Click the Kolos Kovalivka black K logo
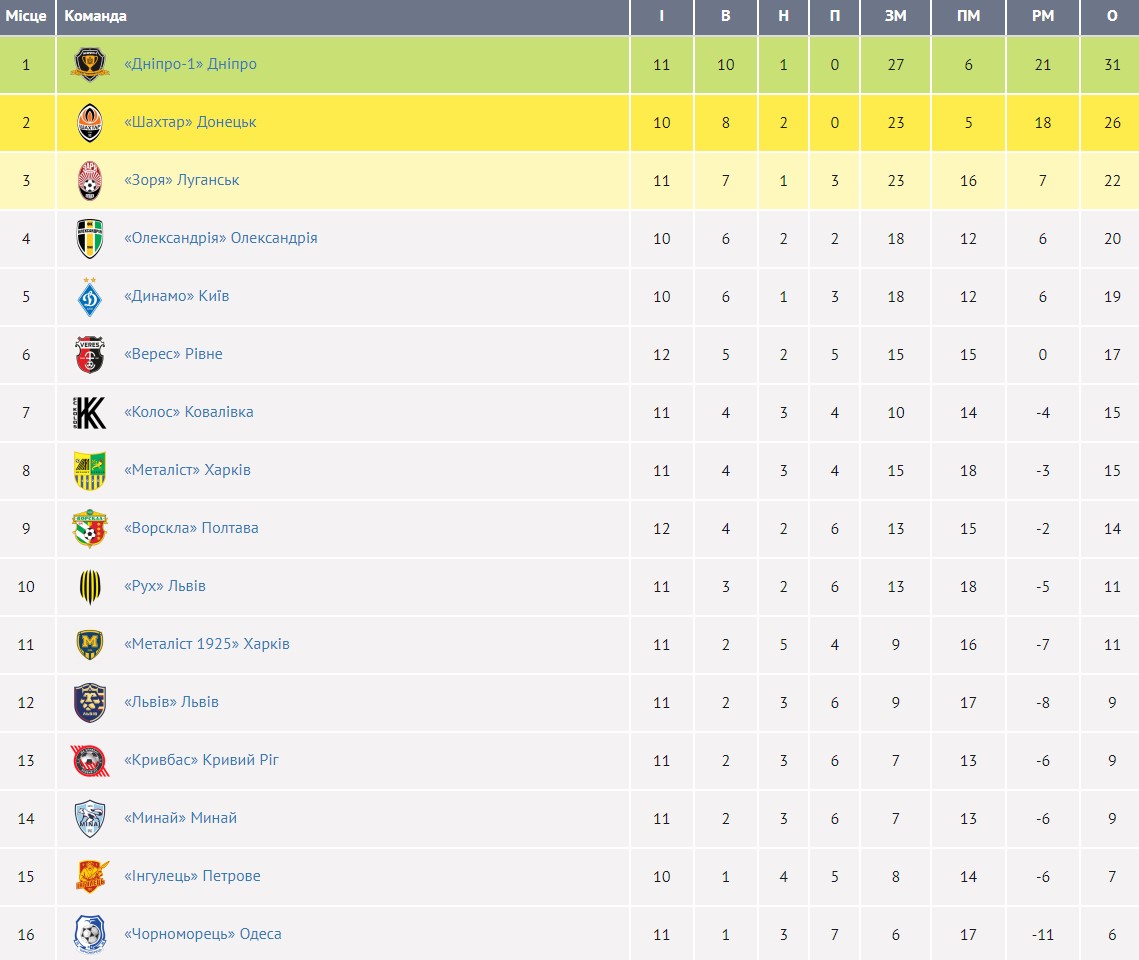Viewport: 1139px width, 960px height. (90, 413)
